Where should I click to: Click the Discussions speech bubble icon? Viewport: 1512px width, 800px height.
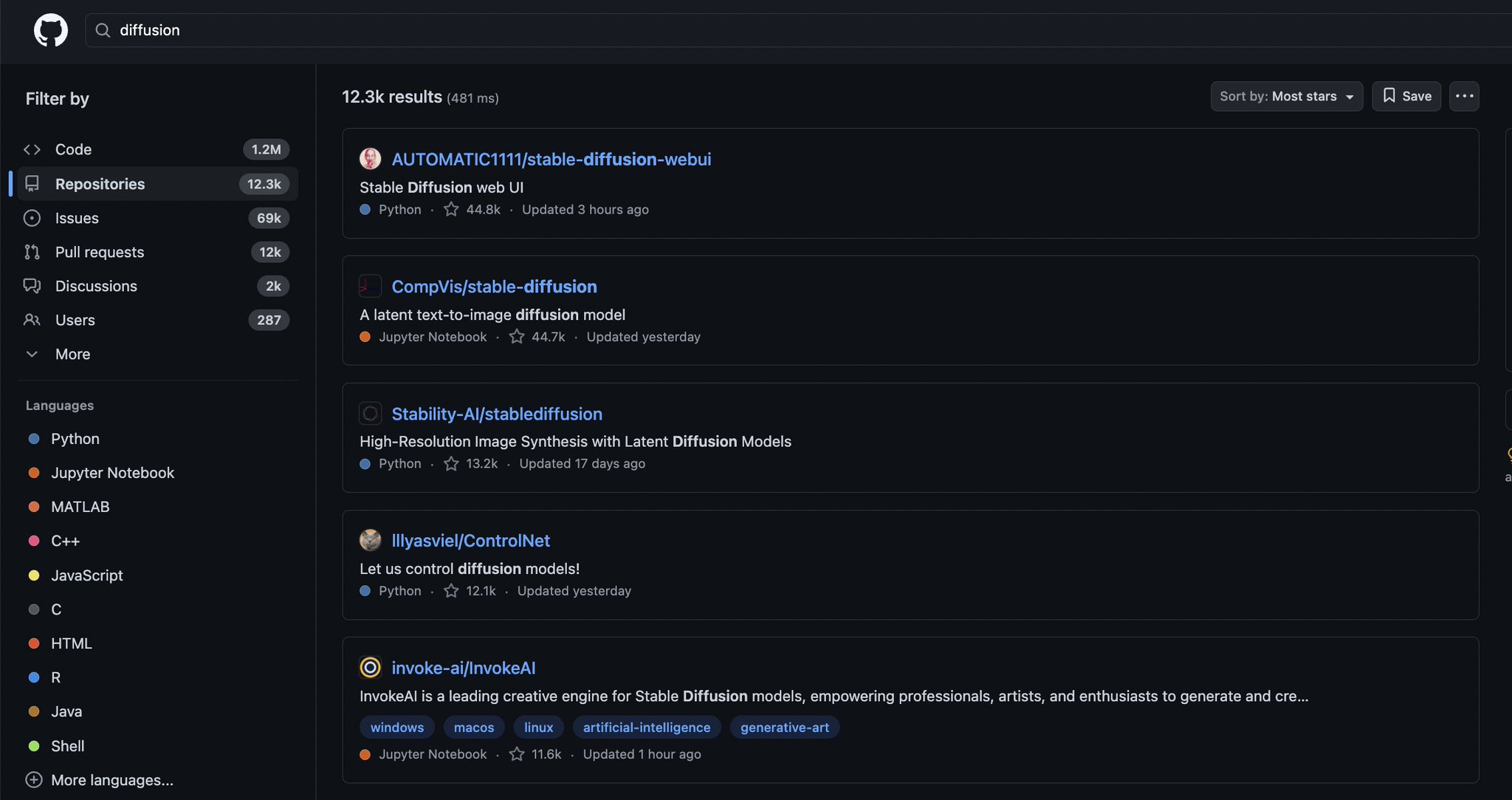point(32,286)
